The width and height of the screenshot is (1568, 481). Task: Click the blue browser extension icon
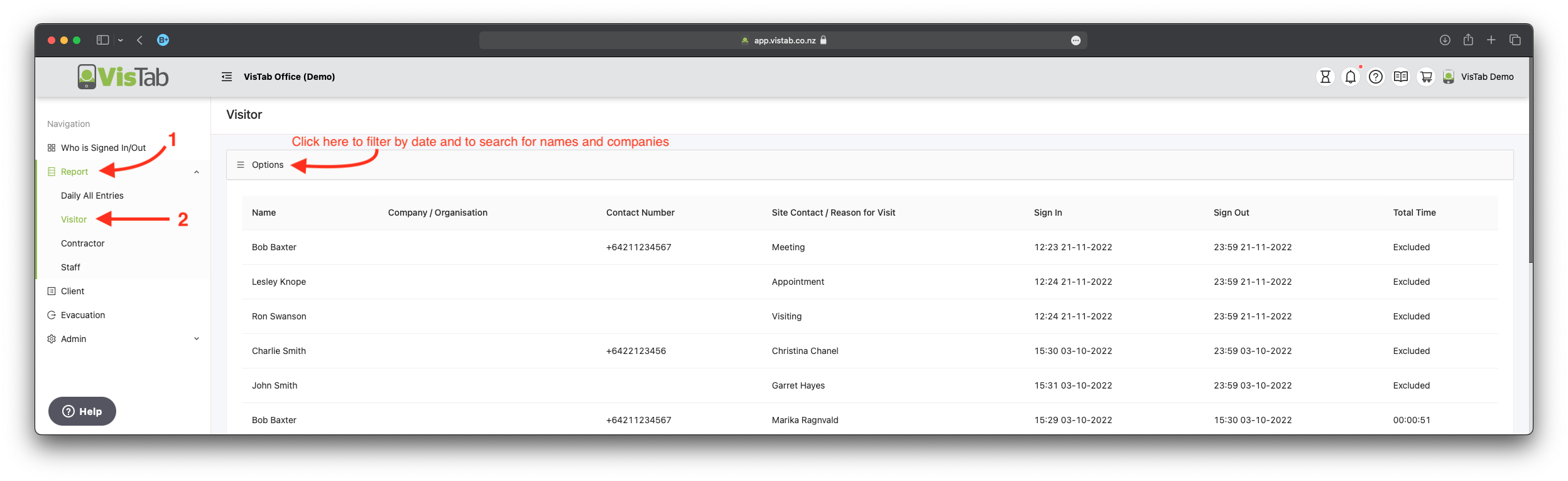pyautogui.click(x=163, y=40)
